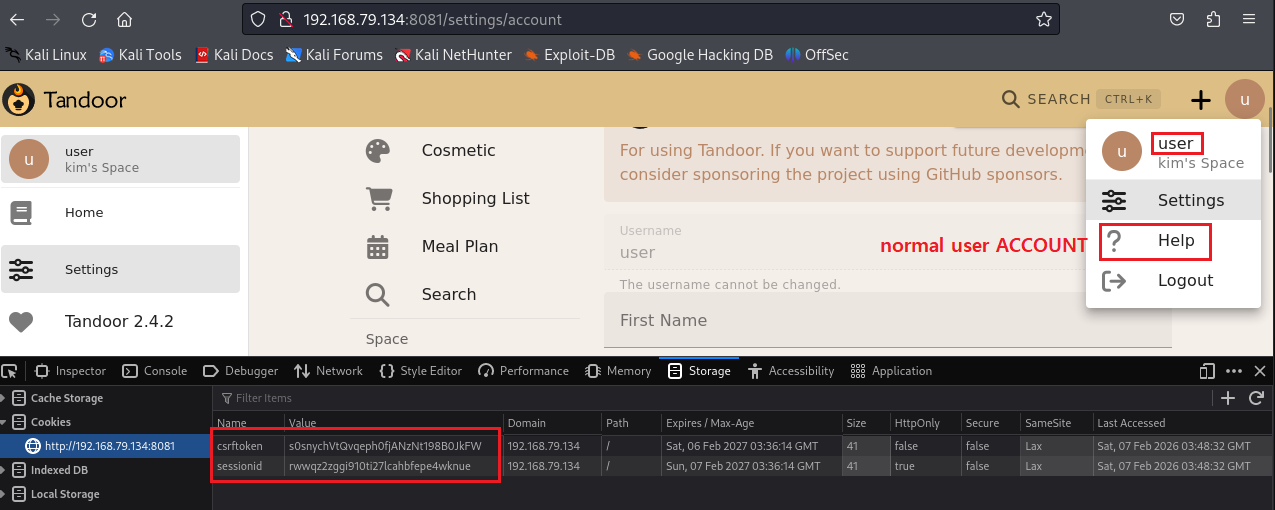Image resolution: width=1275 pixels, height=510 pixels.
Task: Click Cosmetic palette settings icon
Action: point(378,151)
